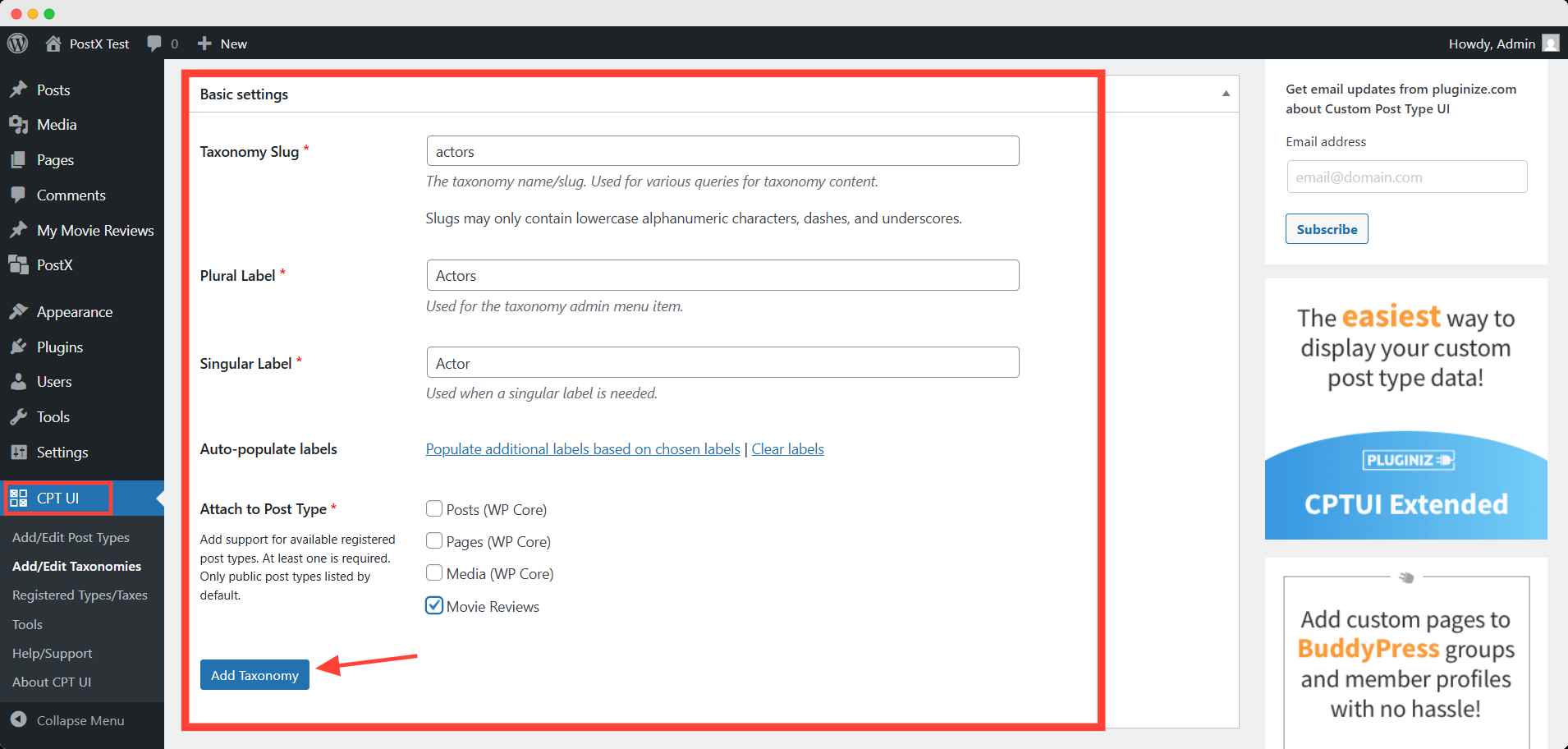
Task: Click the PostX plugin icon in sidebar
Action: (x=18, y=265)
